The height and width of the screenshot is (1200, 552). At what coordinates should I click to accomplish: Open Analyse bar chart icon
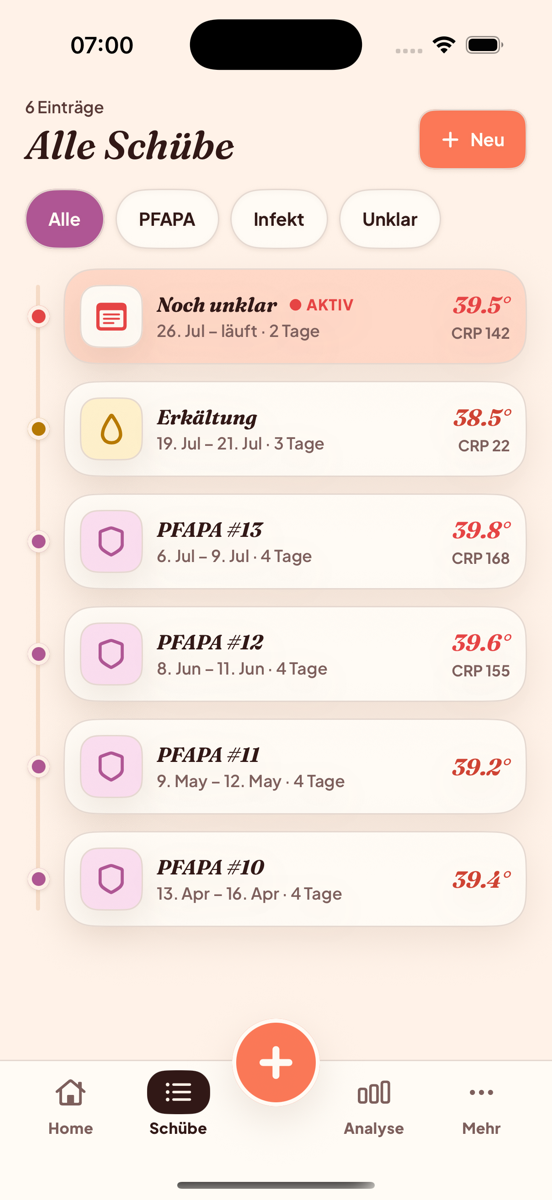[374, 1092]
